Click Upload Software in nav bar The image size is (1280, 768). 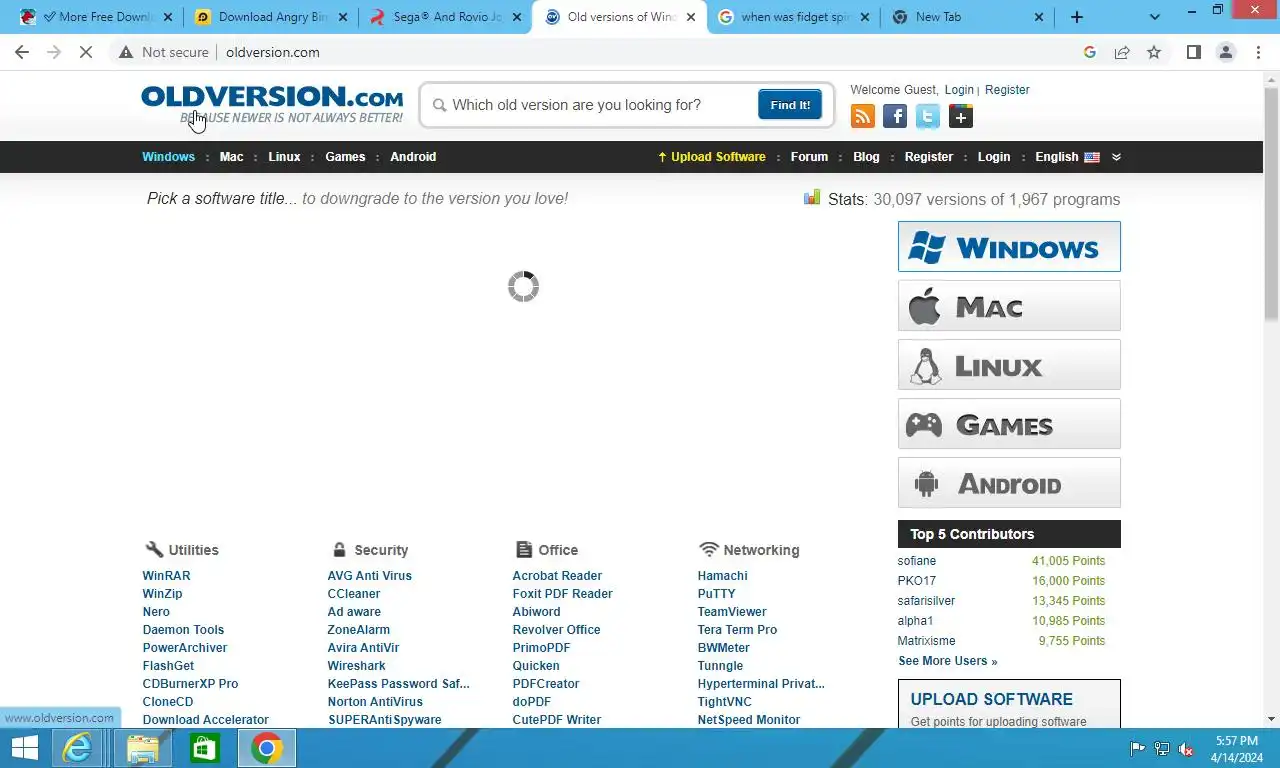(x=712, y=157)
